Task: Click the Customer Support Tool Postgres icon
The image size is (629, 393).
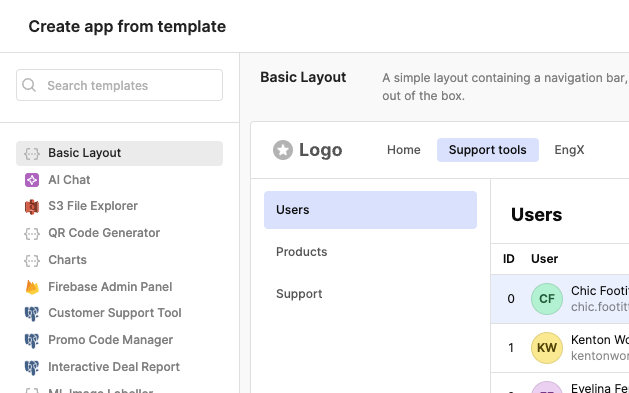Action: (32, 314)
